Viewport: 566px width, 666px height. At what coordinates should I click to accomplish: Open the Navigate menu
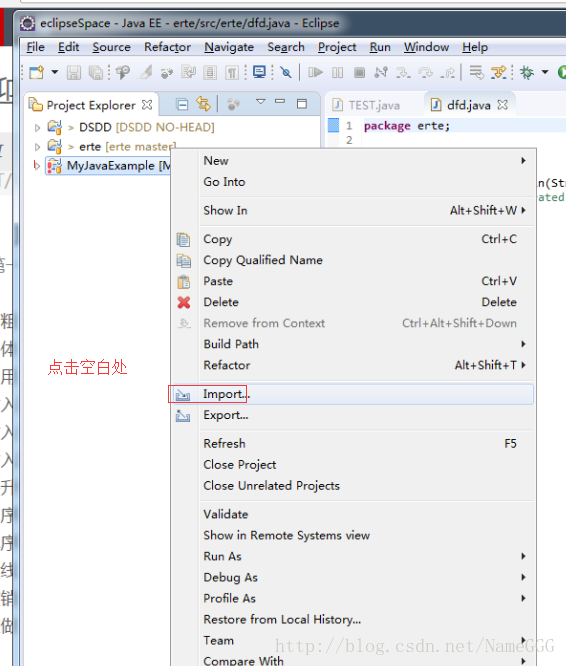pyautogui.click(x=229, y=47)
